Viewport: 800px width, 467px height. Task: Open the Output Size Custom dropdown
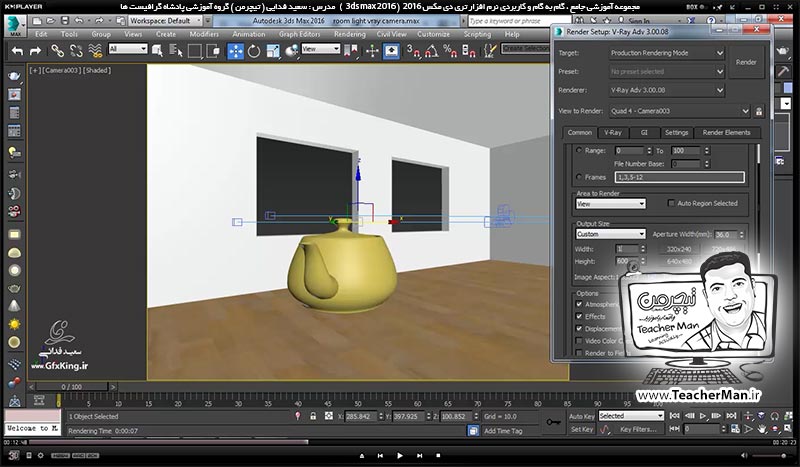point(610,234)
